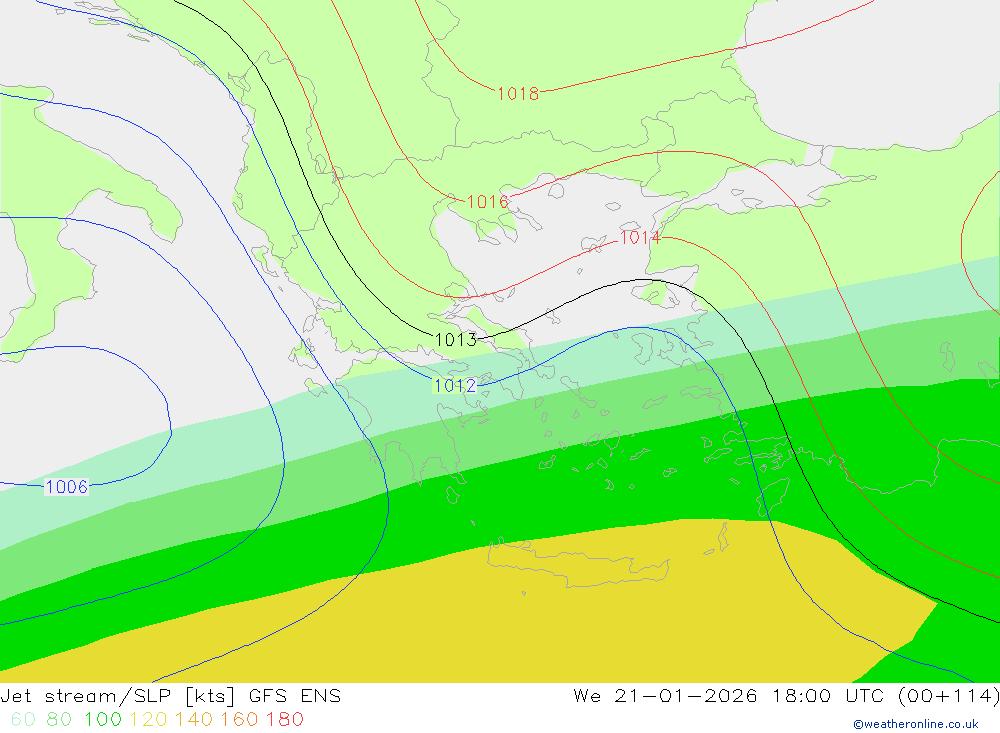Click the 1006 isobar label

click(67, 487)
